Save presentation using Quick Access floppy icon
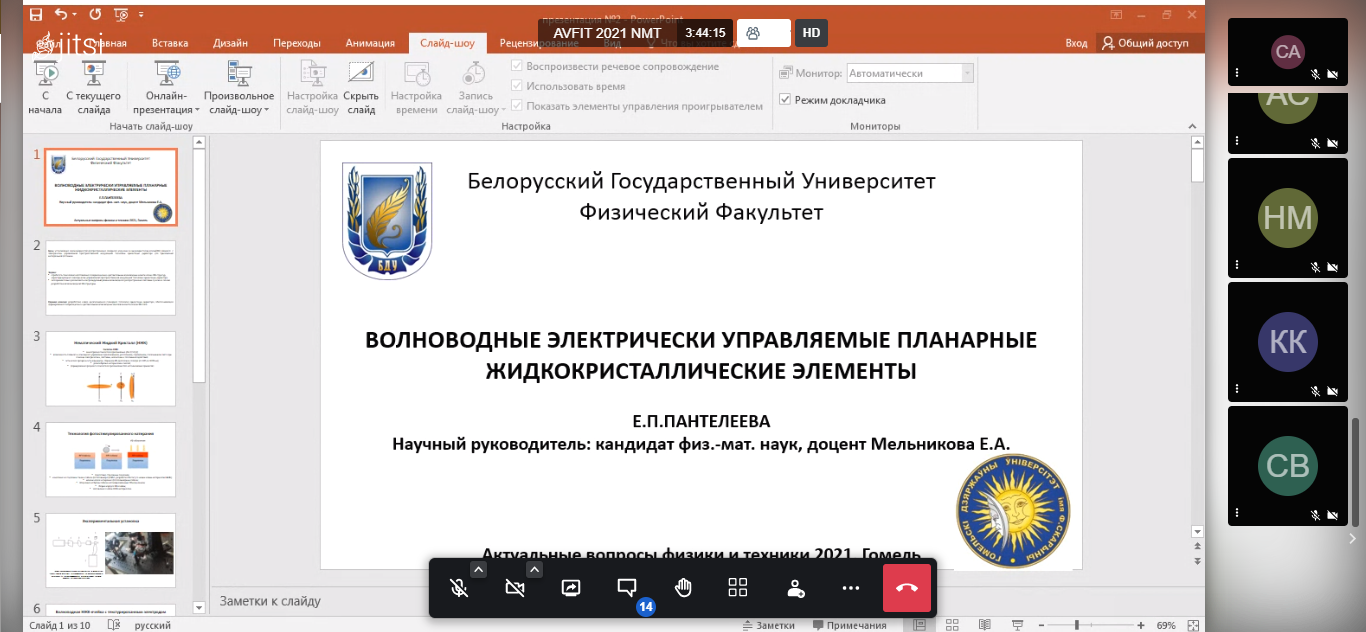This screenshot has height=632, width=1366. (x=37, y=15)
